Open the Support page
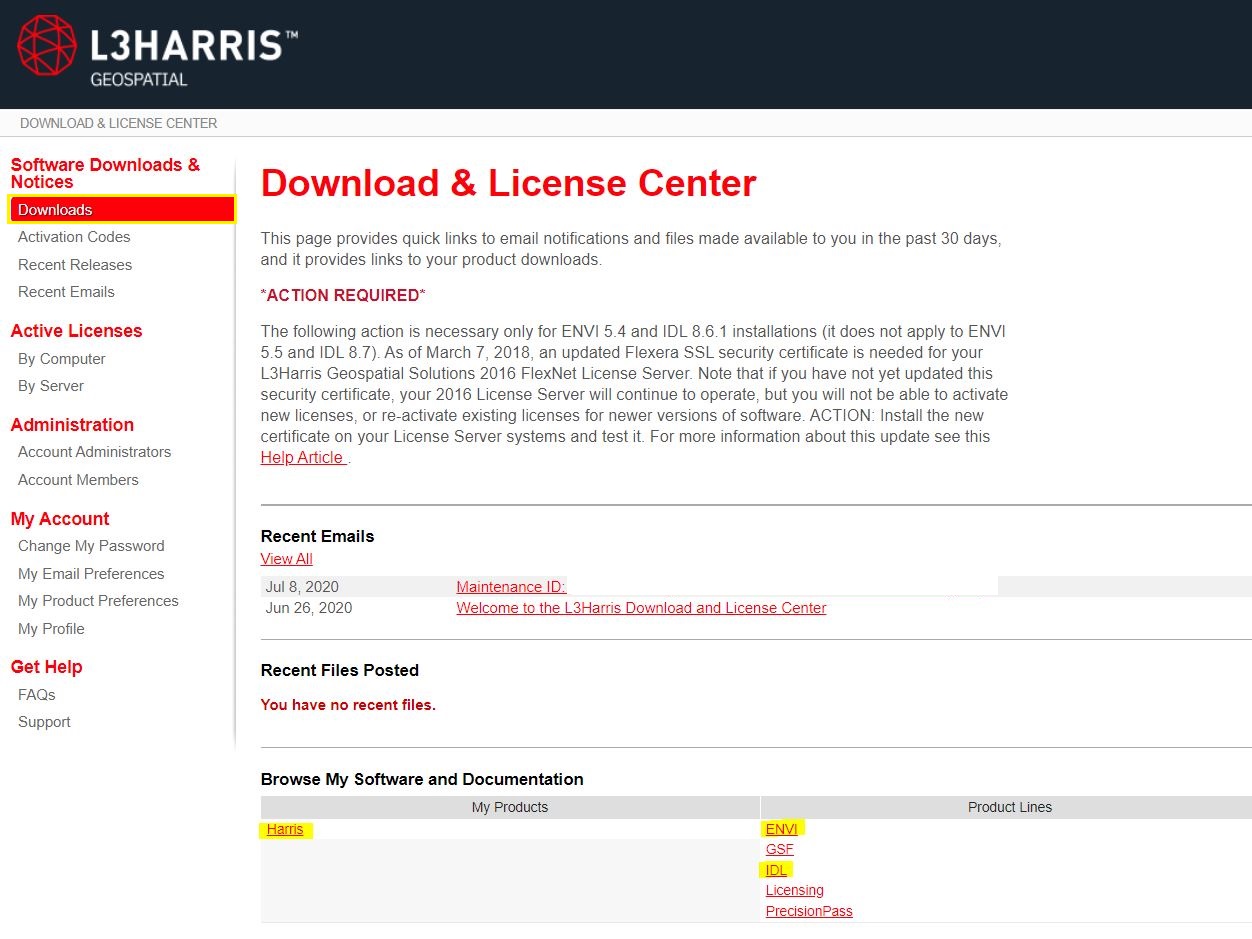The image size is (1252, 939). [44, 722]
